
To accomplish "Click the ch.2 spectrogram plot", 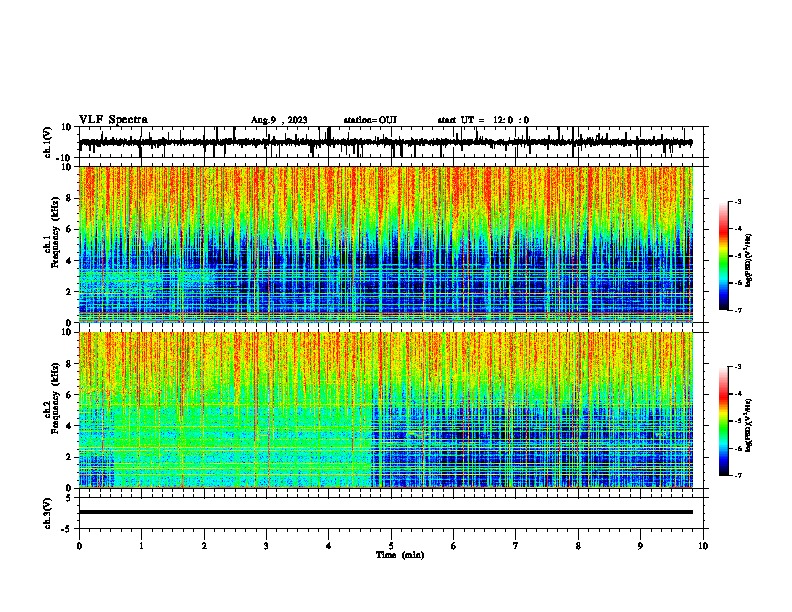I will coord(386,410).
